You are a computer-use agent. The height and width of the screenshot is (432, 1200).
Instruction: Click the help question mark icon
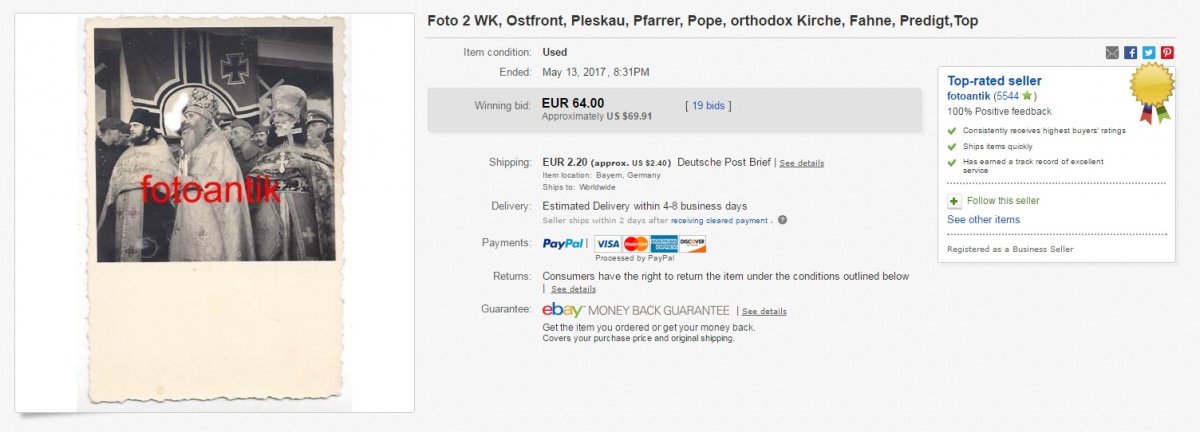pos(782,220)
